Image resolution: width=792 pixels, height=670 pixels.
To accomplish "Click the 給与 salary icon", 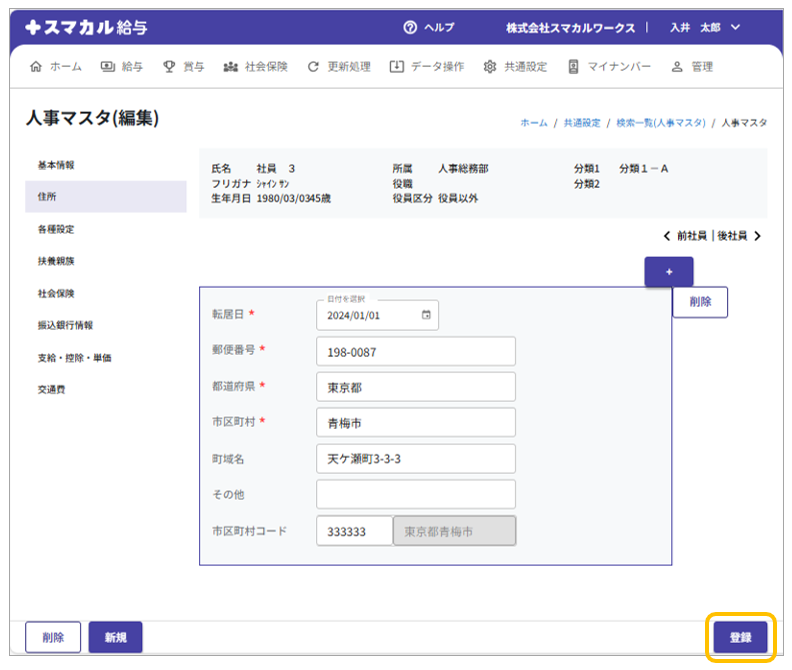I will coord(107,67).
